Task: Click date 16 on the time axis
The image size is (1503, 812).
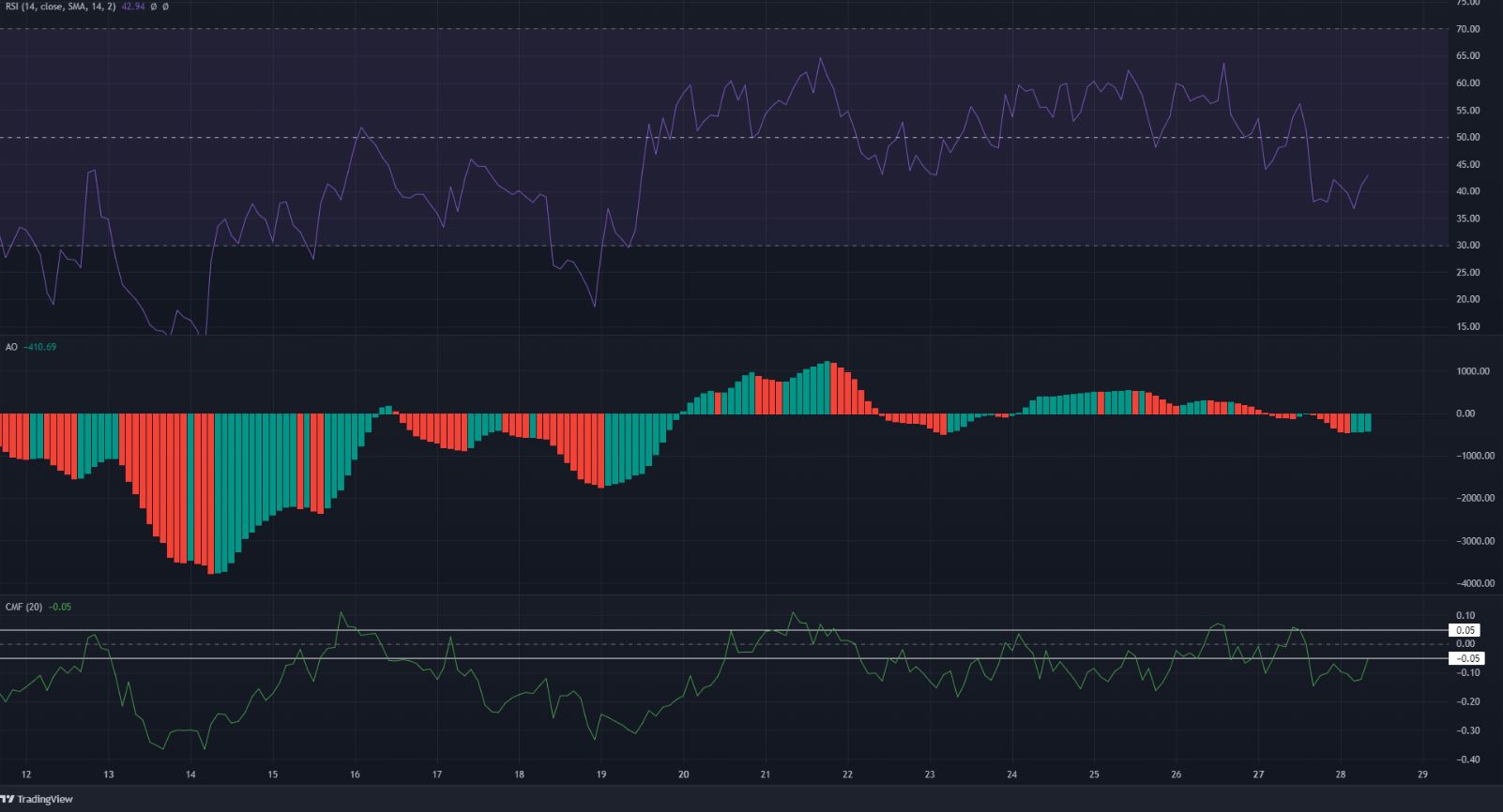Action: (355, 774)
